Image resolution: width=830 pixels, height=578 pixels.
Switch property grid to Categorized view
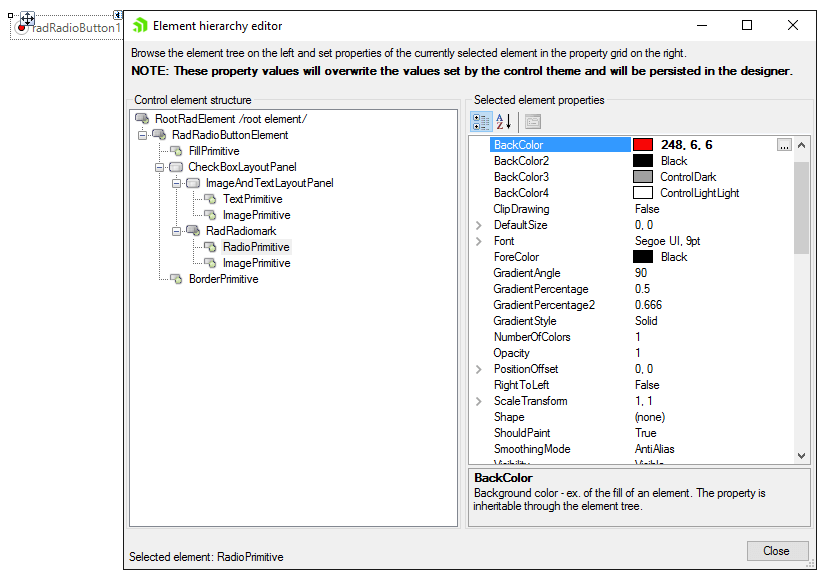coord(481,122)
